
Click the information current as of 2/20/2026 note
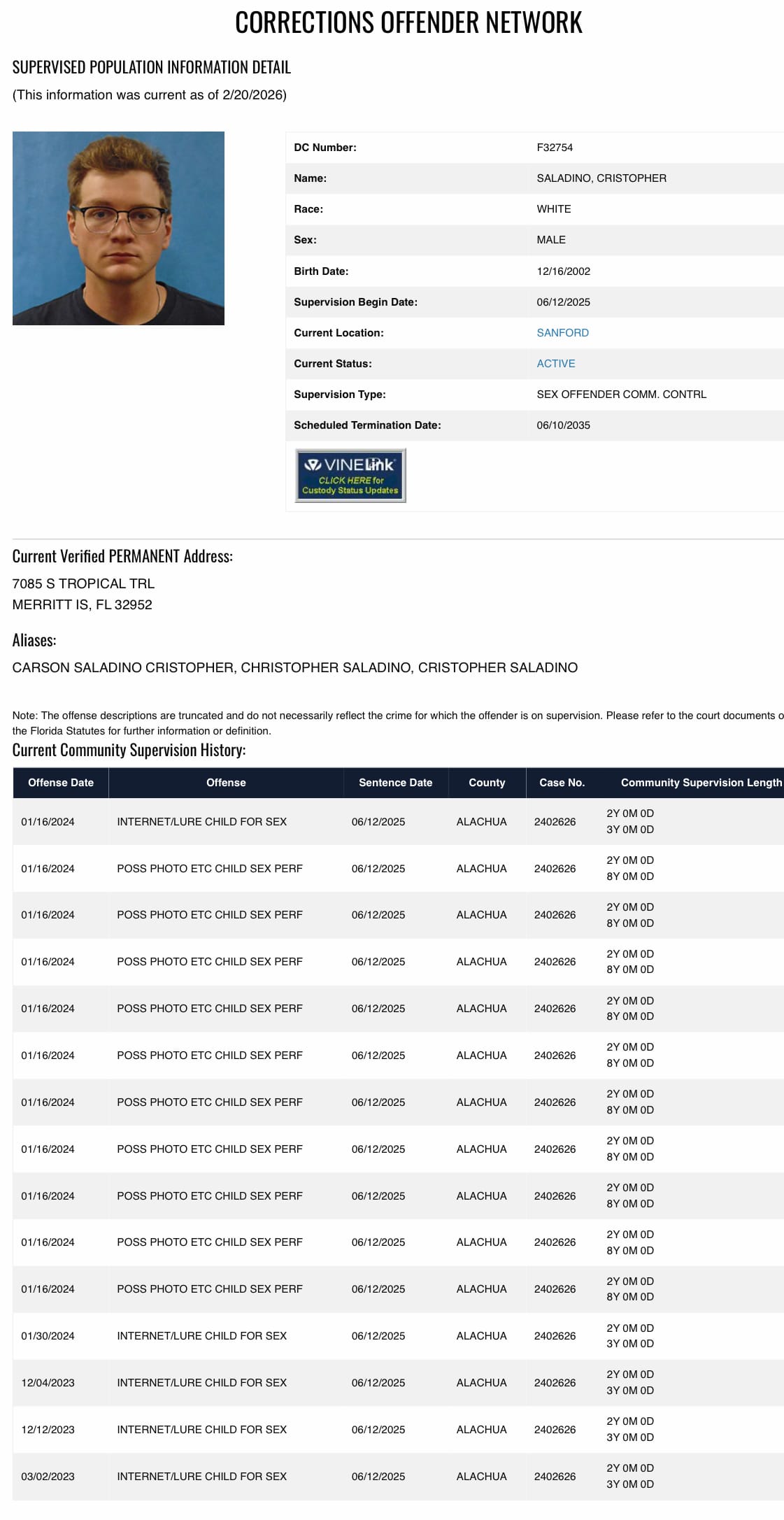click(x=150, y=95)
